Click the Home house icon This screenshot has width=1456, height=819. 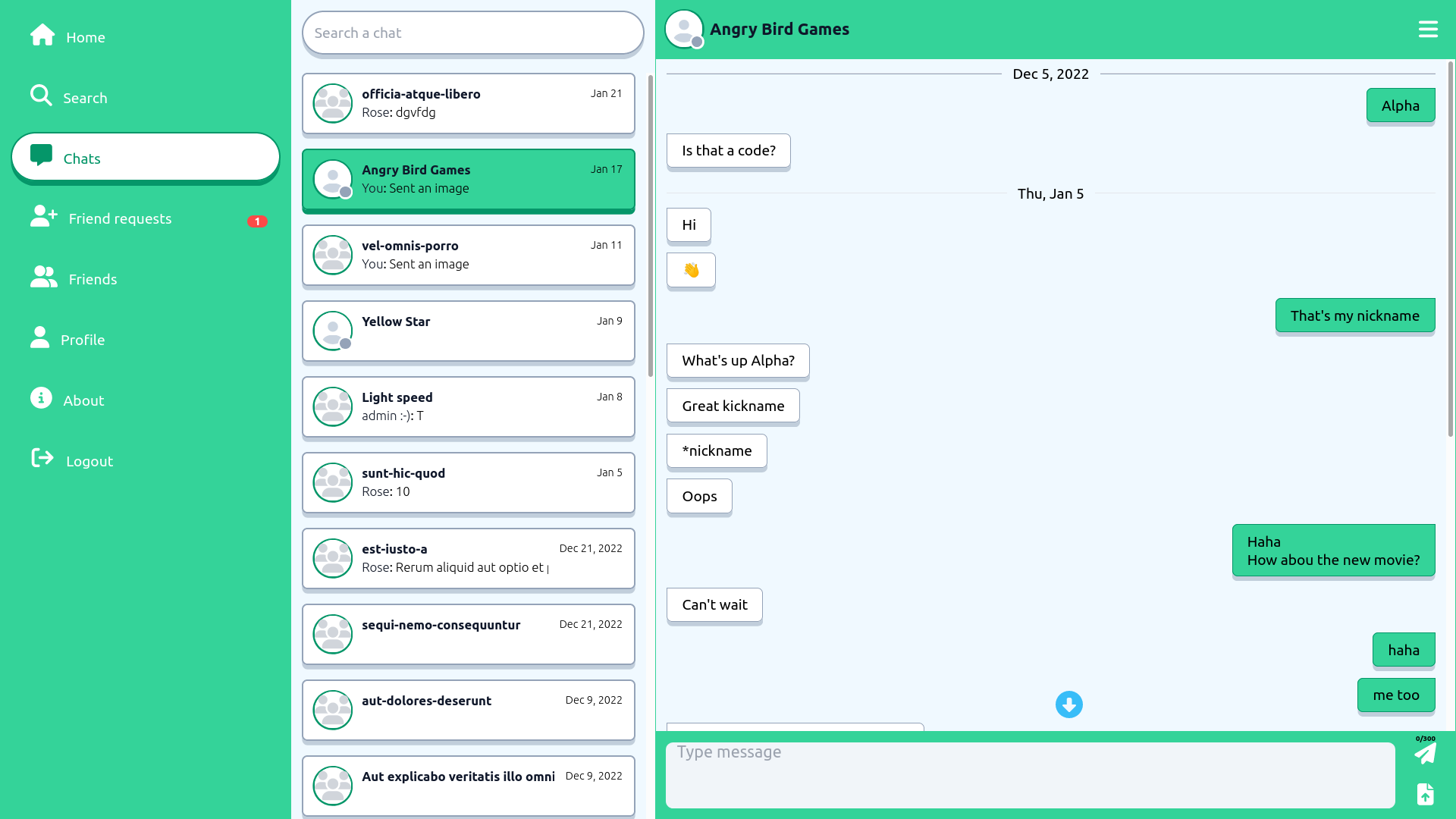tap(42, 35)
